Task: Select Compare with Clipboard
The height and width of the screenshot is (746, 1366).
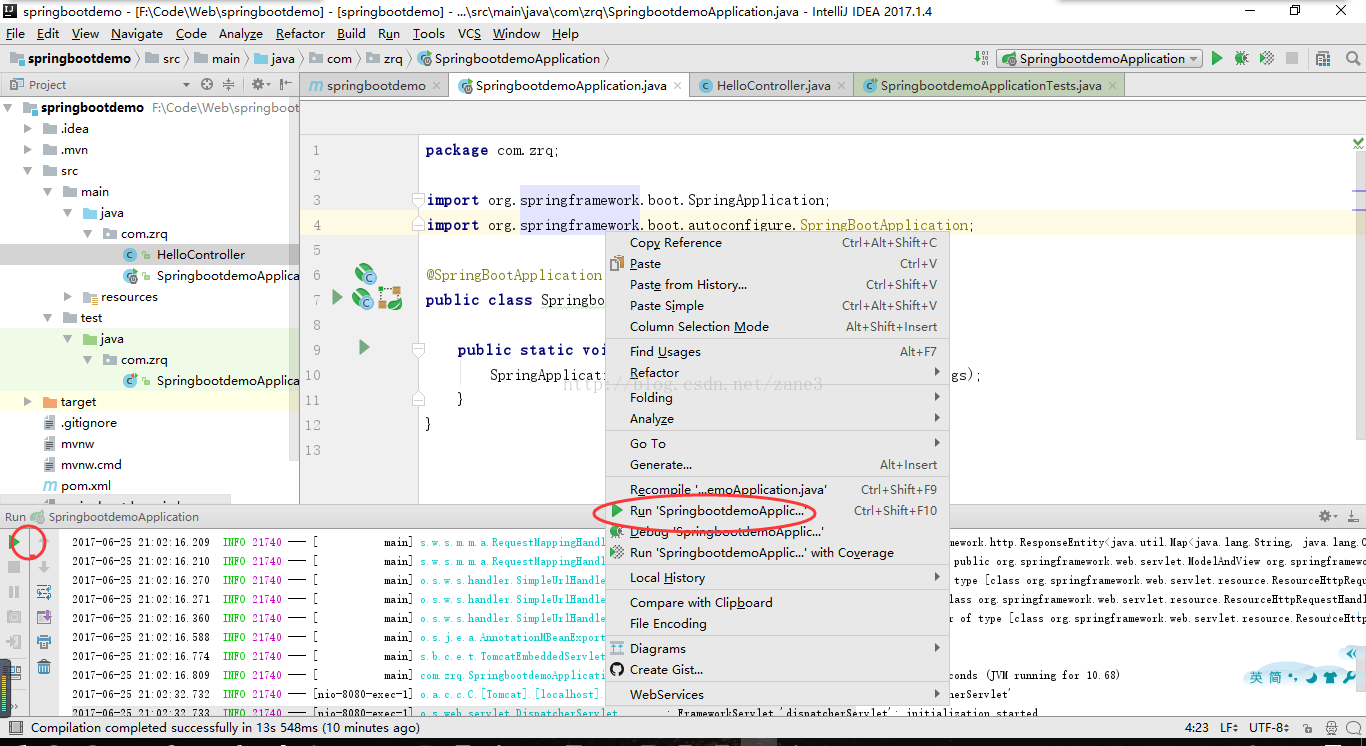Action: tap(776, 602)
